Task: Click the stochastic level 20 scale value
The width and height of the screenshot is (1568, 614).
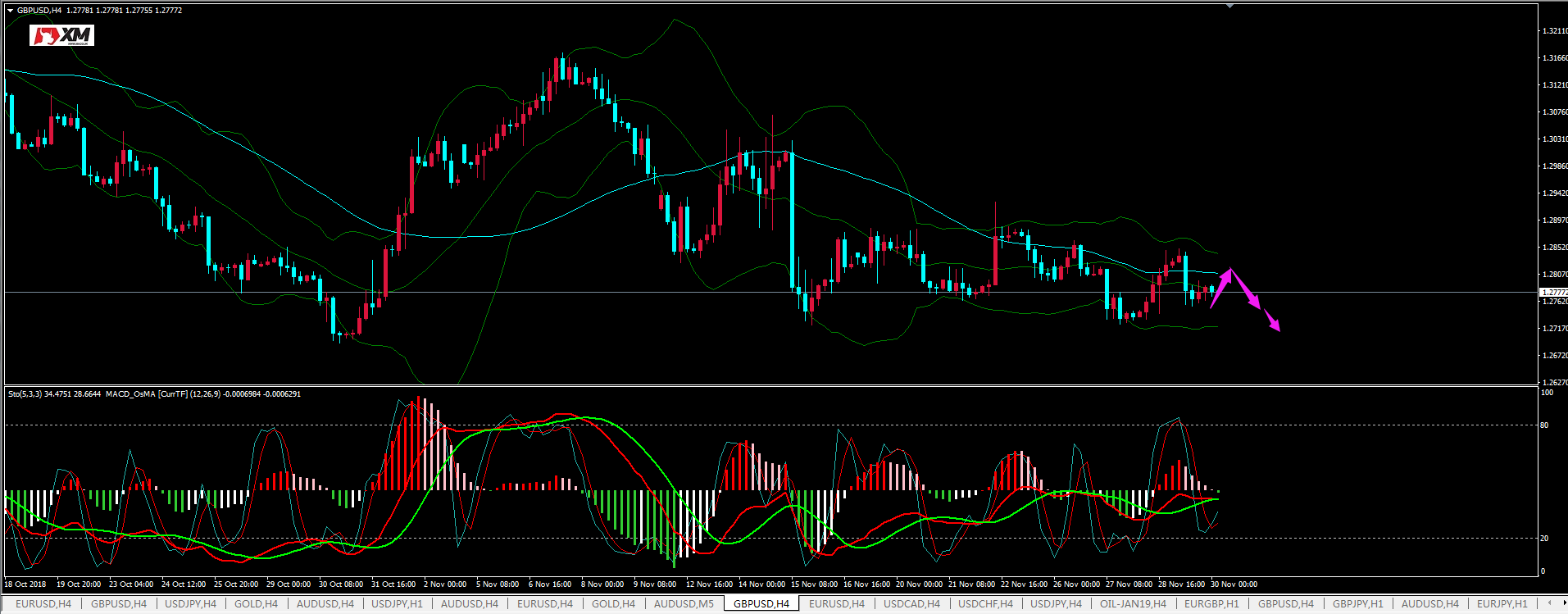Action: [1544, 539]
